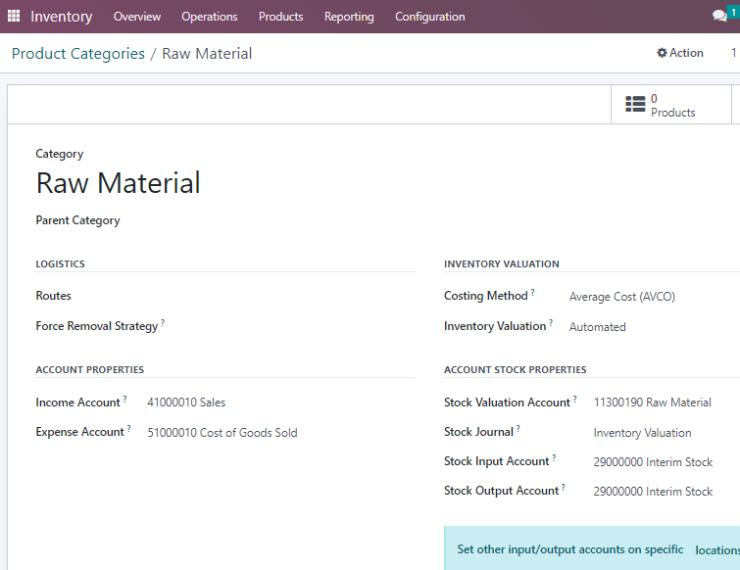Open the 0 Products stat button
Viewport: 740px width, 570px height.
pos(671,105)
